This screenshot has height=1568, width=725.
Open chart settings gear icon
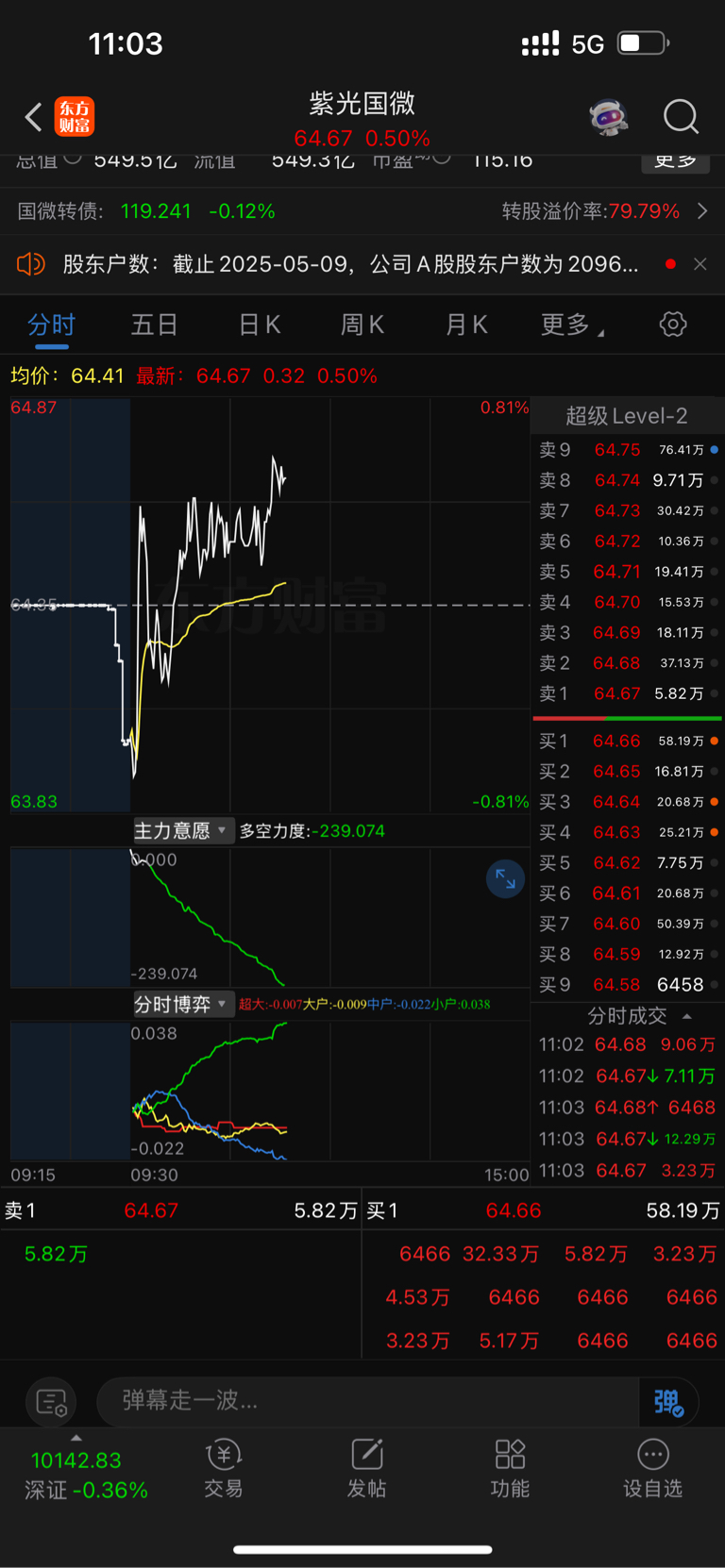(x=672, y=325)
